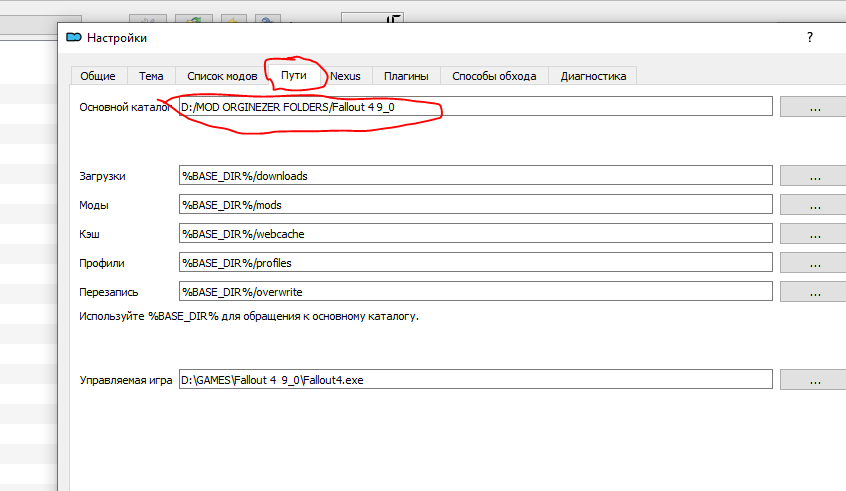
Task: Open the Тема tab
Action: [151, 76]
